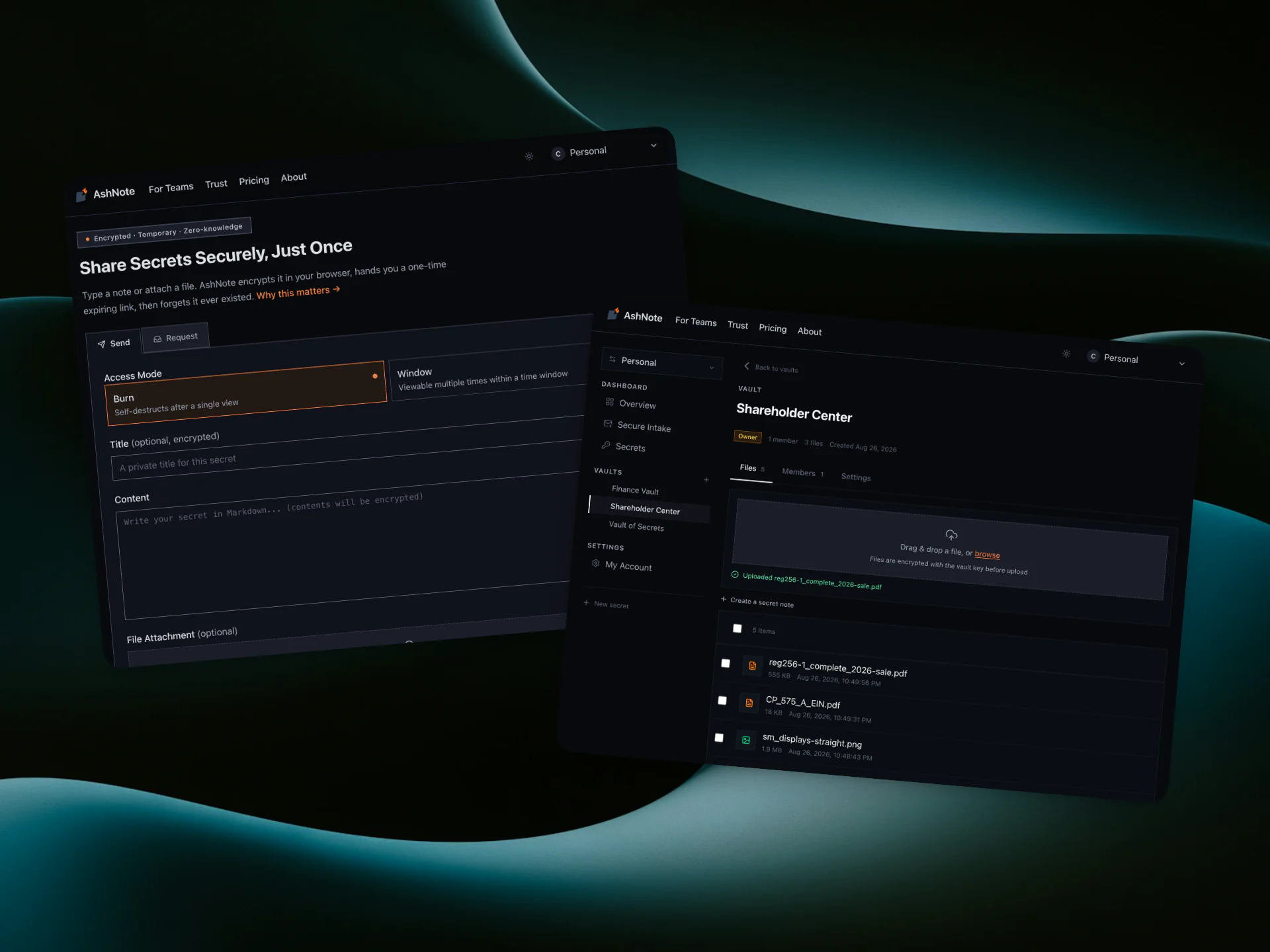Screen dimensions: 1270x952
Task: Focus the Title input with private title placeholder
Action: click(347, 459)
